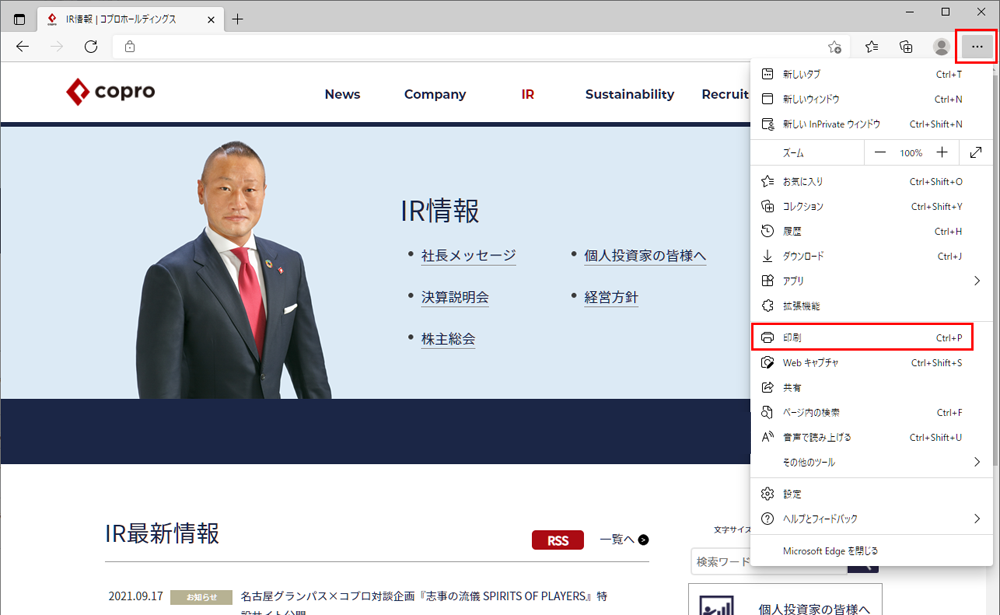Viewport: 1000px width, 615px height.
Task: Click the copro logo
Action: coord(110,92)
